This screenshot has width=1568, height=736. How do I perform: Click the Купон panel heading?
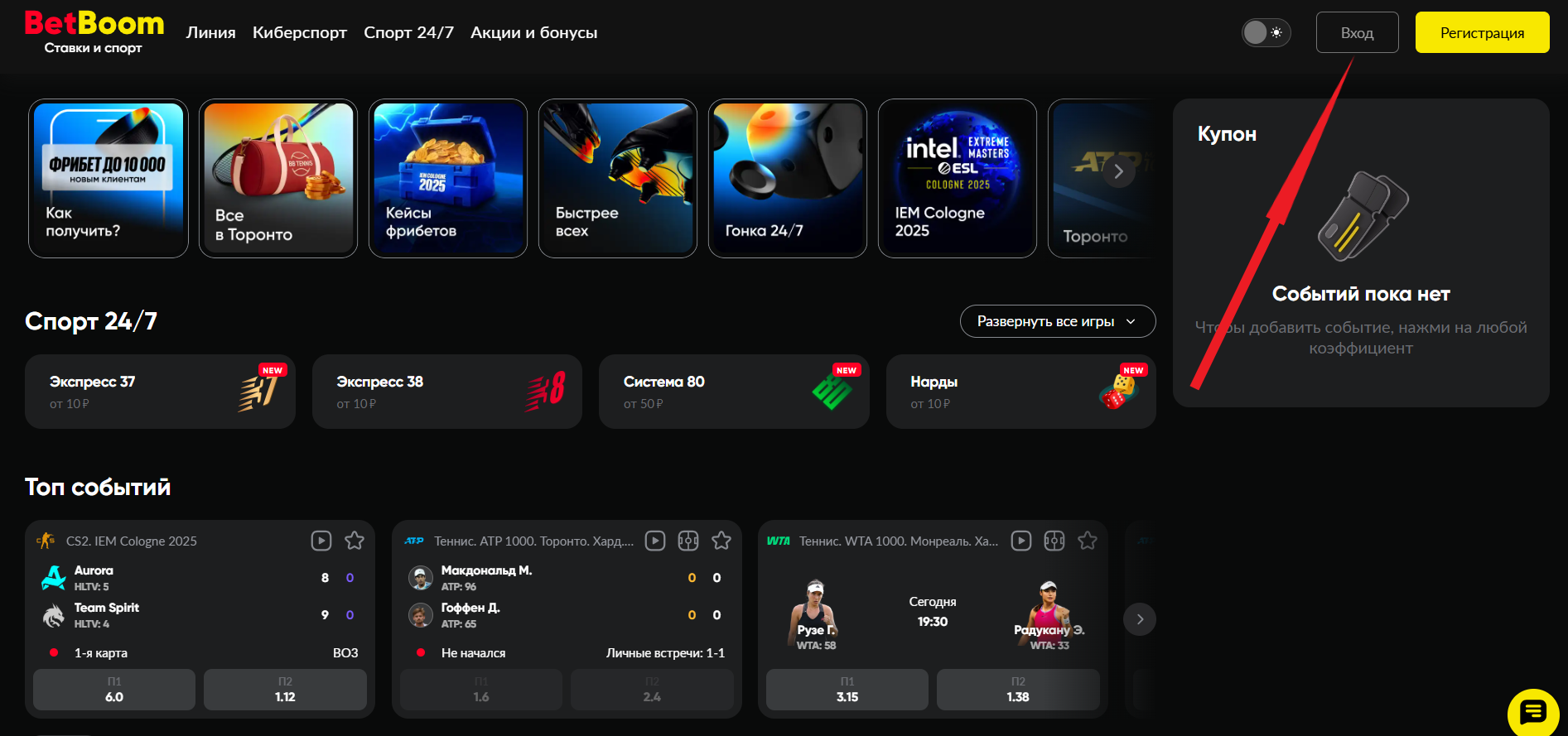tap(1227, 134)
